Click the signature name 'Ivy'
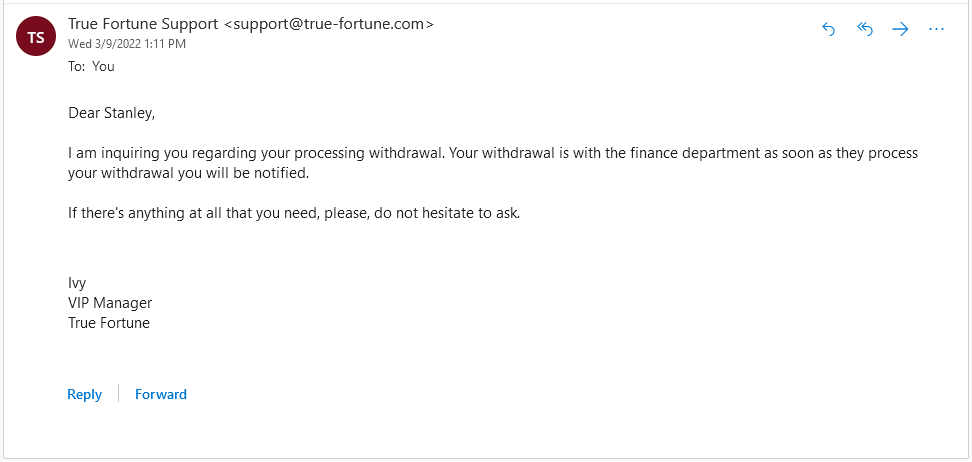 point(77,283)
